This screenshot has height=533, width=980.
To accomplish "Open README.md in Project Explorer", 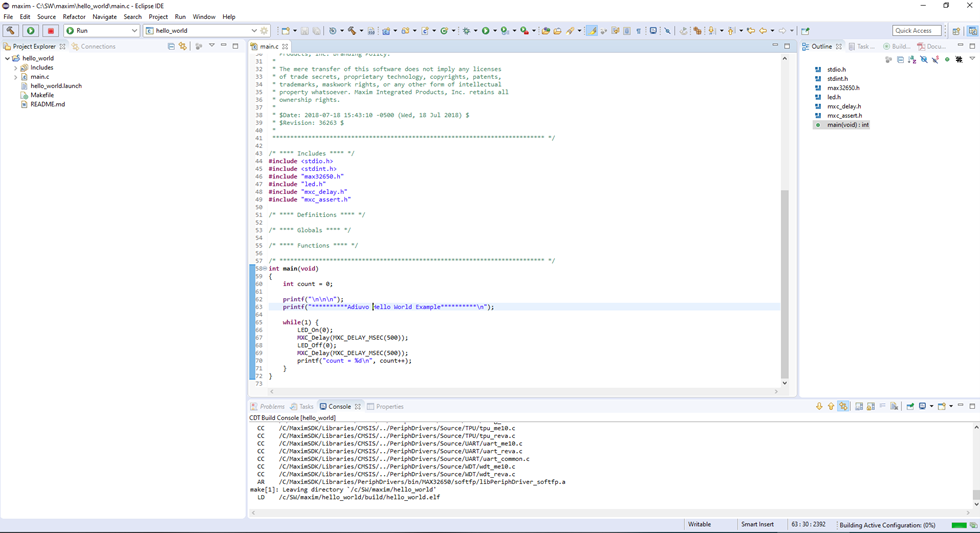I will [47, 104].
